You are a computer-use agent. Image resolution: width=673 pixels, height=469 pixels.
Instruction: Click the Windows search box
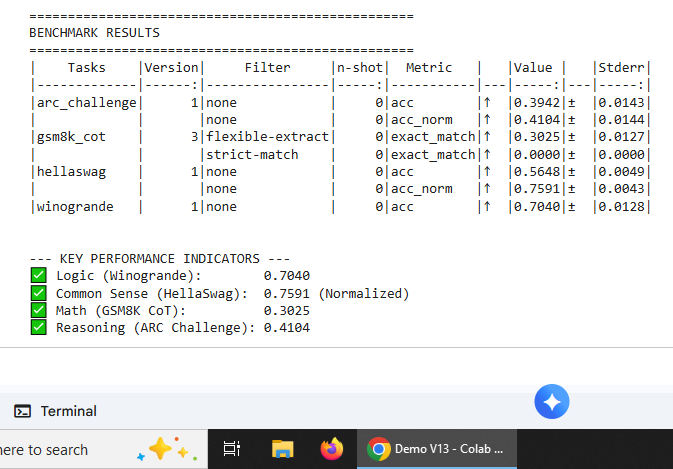pos(103,449)
